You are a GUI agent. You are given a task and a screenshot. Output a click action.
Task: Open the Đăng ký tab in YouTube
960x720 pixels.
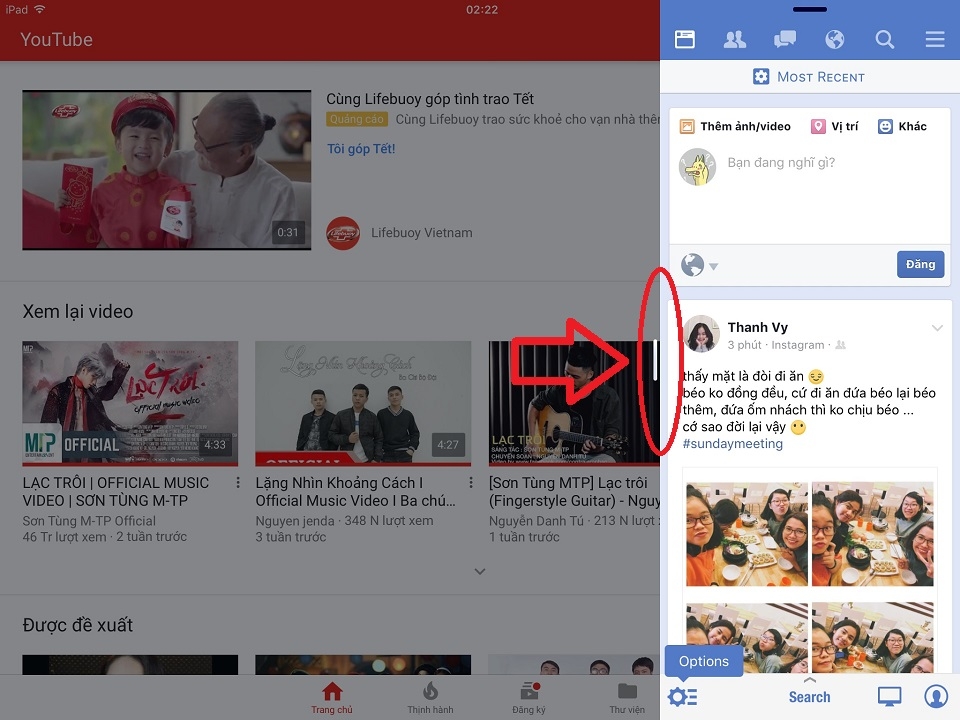click(x=528, y=695)
